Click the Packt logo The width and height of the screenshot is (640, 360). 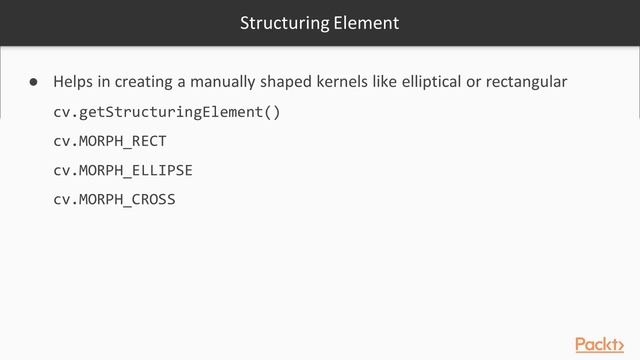coord(599,344)
